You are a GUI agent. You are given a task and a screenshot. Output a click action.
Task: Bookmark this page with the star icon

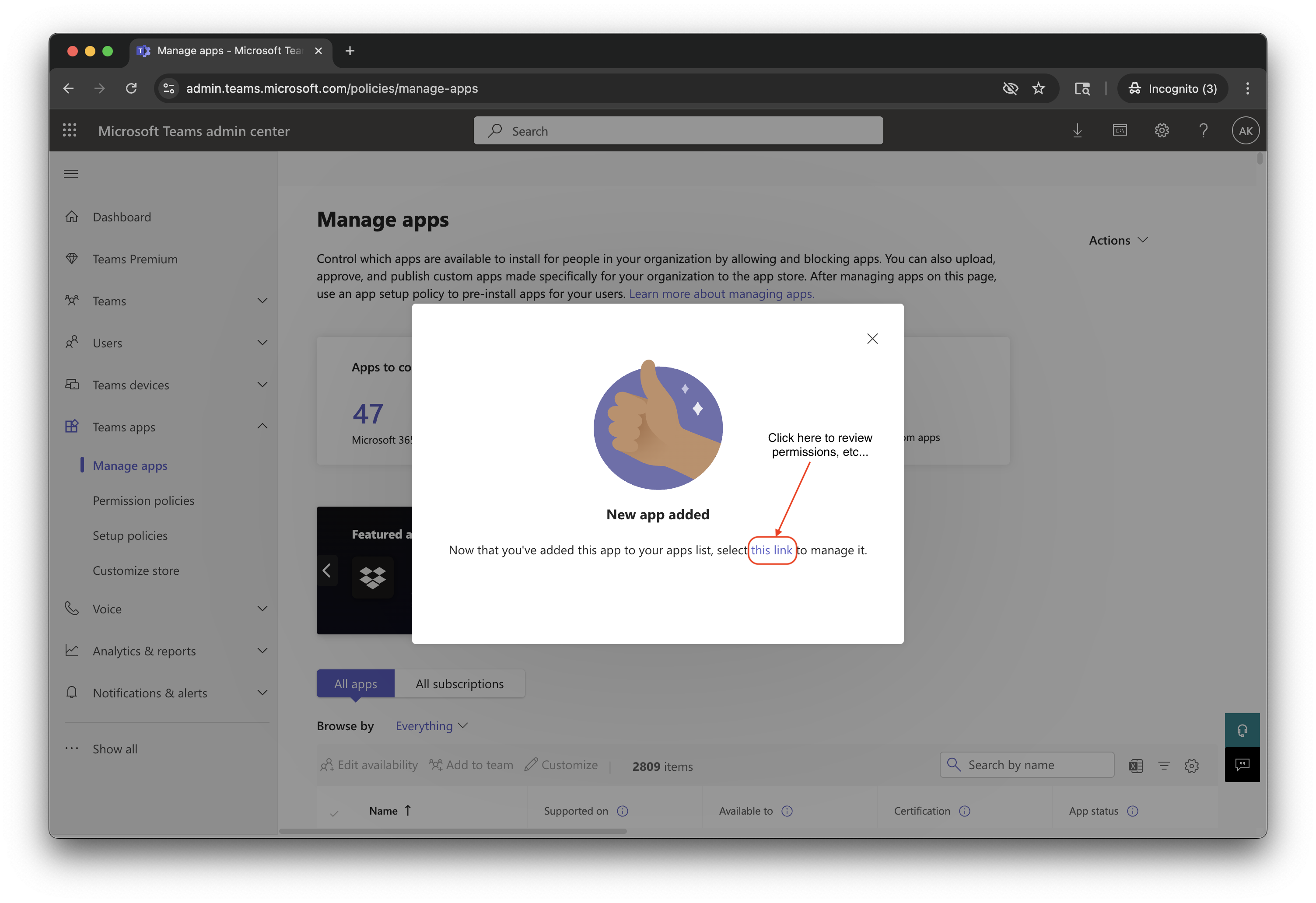point(1038,88)
